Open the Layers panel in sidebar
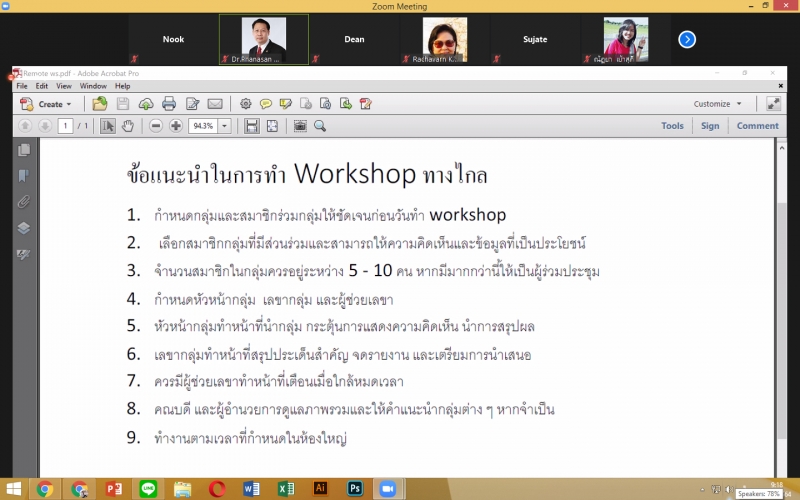The height and width of the screenshot is (500, 800). click(24, 228)
